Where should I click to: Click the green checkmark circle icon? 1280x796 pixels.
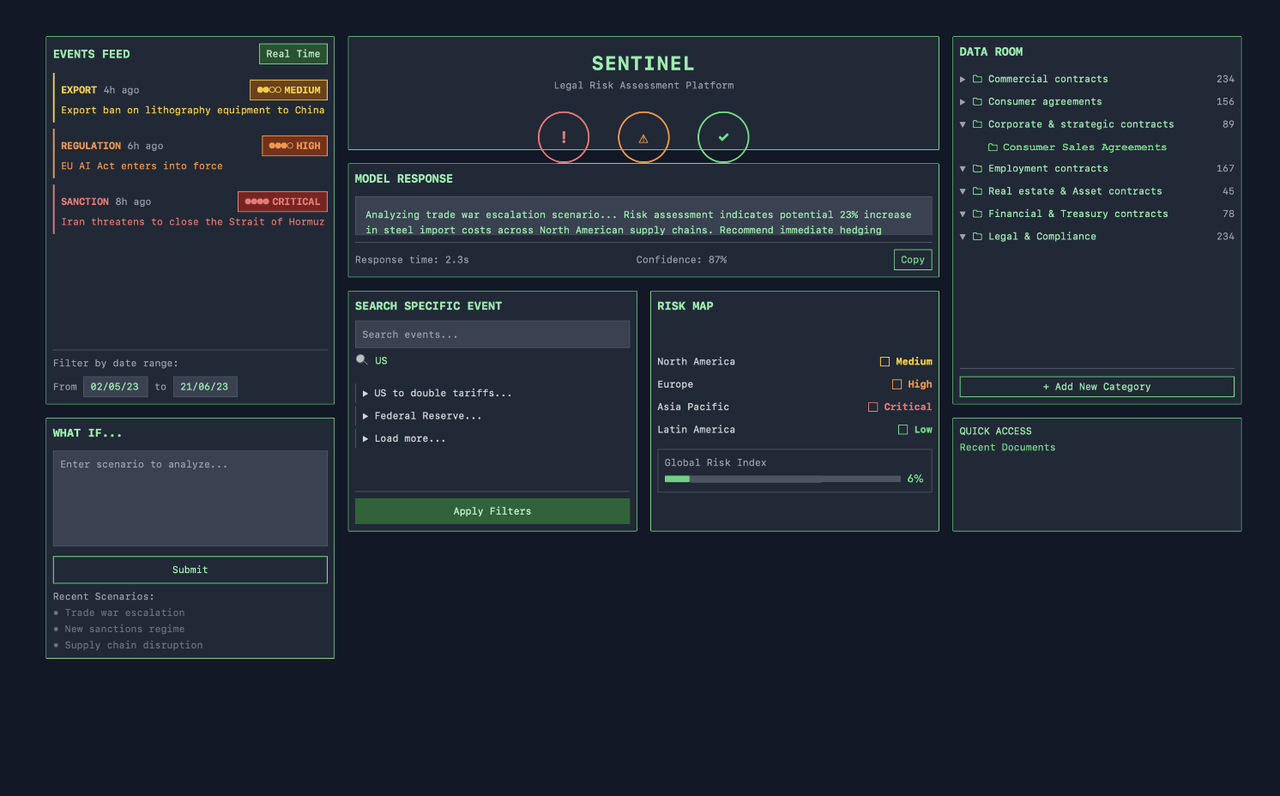click(723, 137)
